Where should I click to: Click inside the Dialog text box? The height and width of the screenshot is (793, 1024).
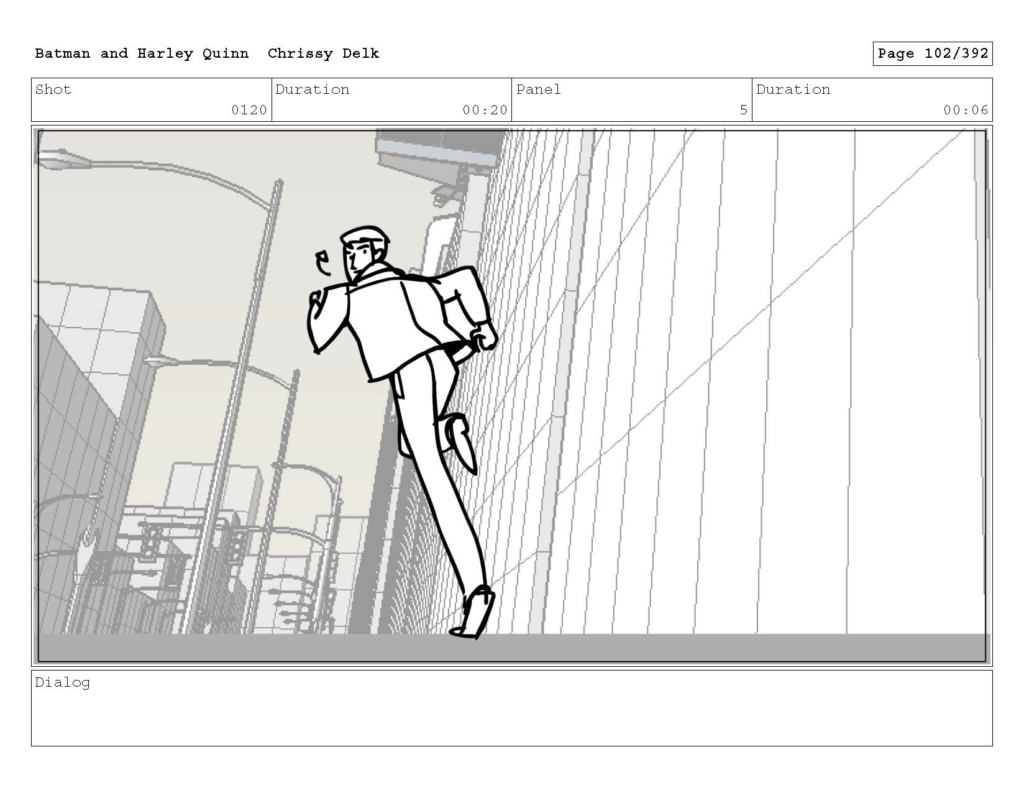tap(512, 708)
